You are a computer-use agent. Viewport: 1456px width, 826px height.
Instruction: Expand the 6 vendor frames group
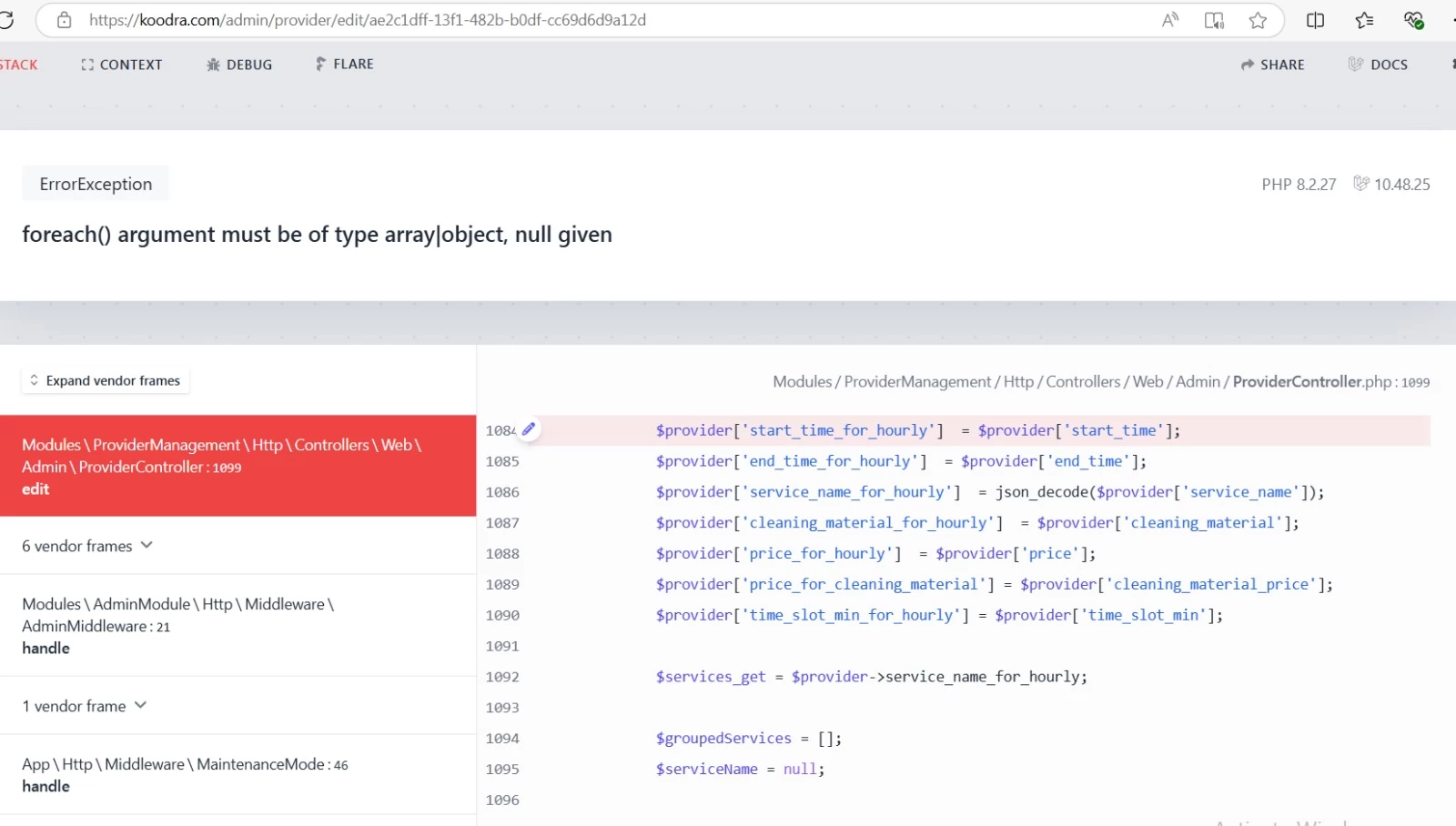tap(87, 546)
